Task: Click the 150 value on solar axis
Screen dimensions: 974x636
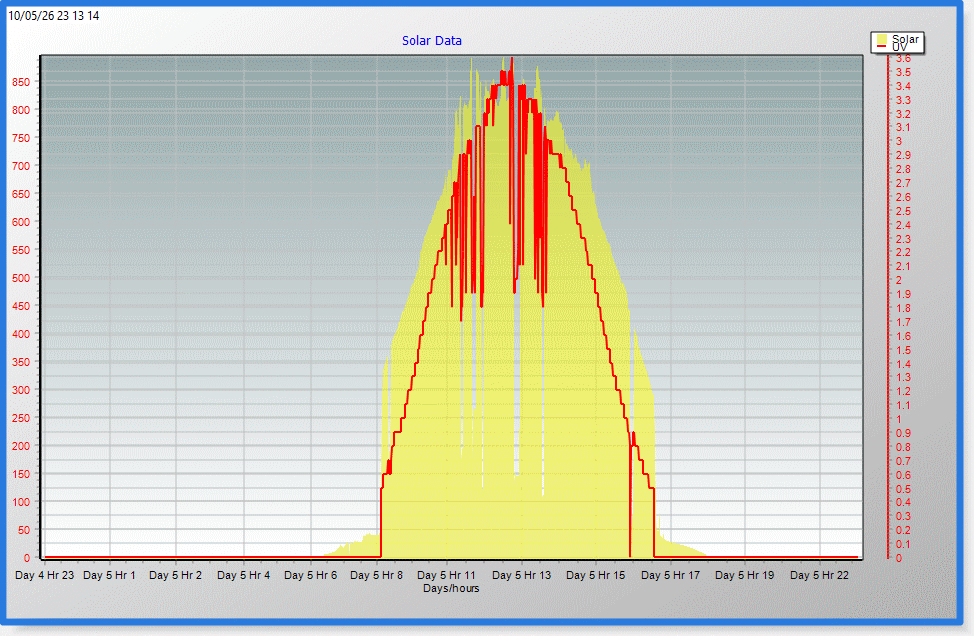Action: (x=20, y=474)
